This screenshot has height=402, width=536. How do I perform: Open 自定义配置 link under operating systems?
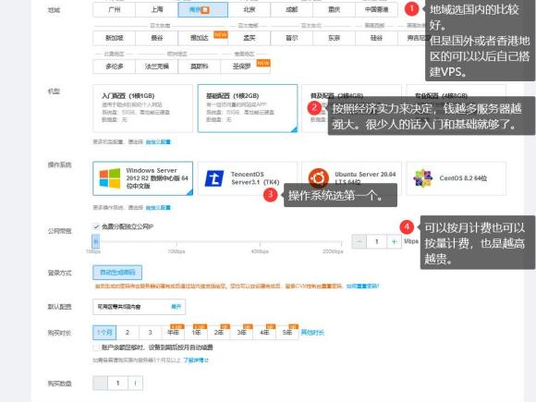click(158, 207)
